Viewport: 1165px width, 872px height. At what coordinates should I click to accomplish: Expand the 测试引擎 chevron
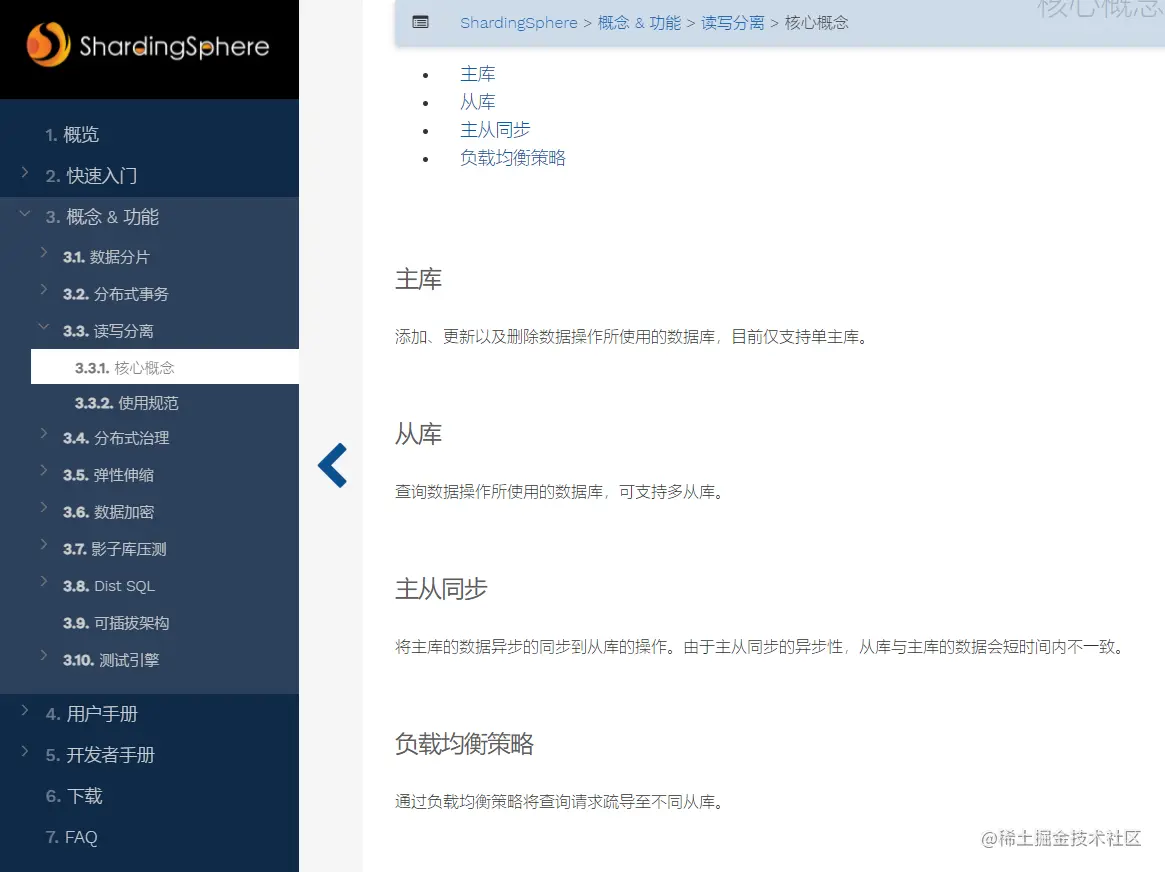click(x=44, y=655)
